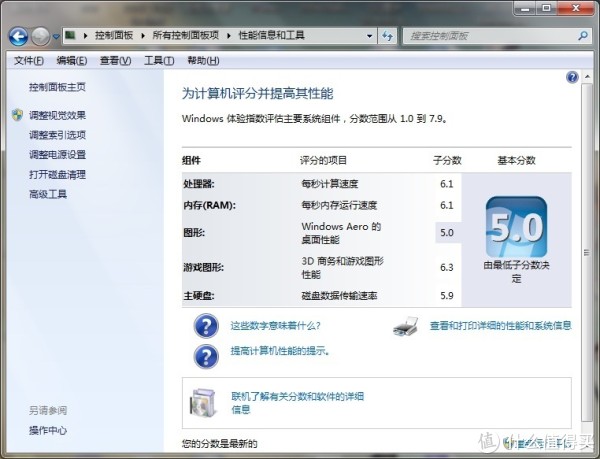Expand the arrow before 控制面板 breadcrumb
The width and height of the screenshot is (600, 459).
[85, 36]
